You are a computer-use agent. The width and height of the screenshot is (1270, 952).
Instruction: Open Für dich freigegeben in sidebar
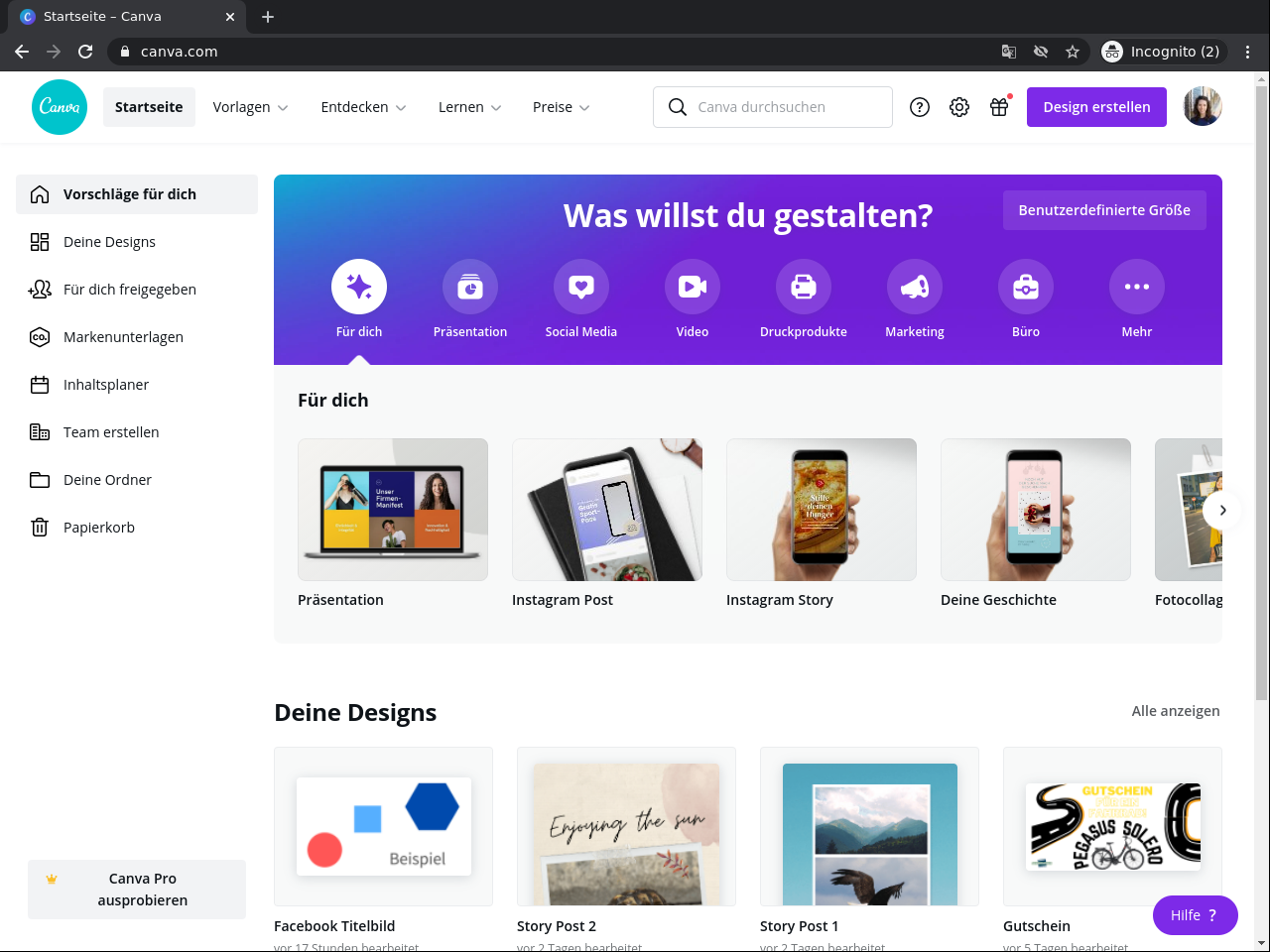pos(137,290)
